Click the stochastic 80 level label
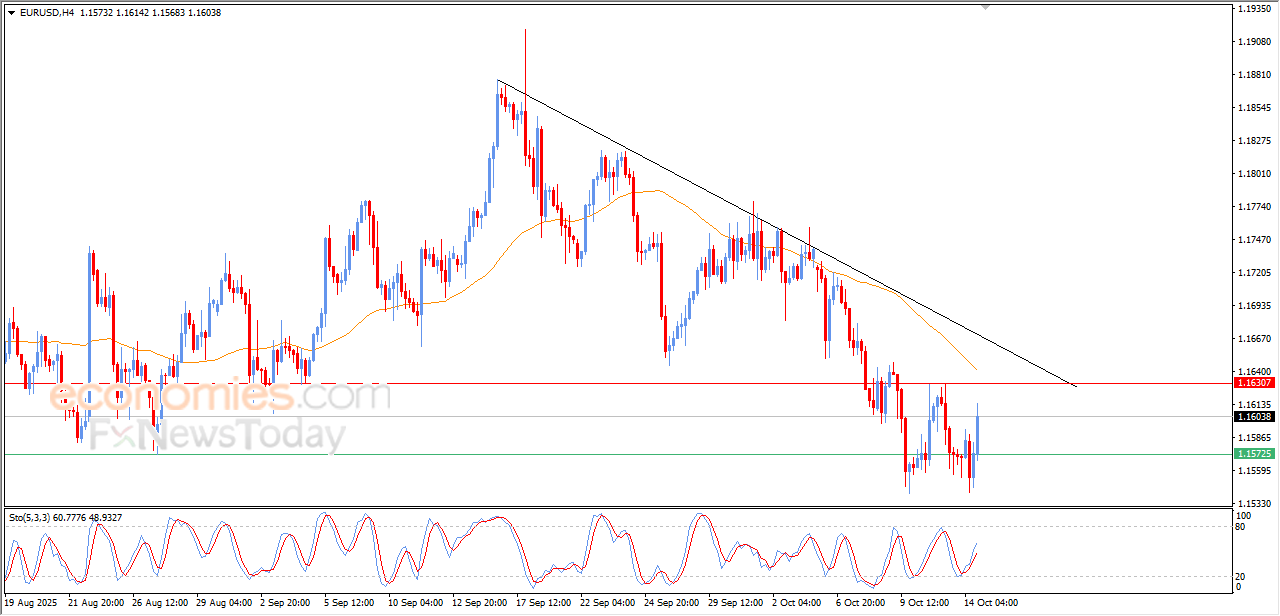This screenshot has height=616, width=1280. click(x=1243, y=526)
